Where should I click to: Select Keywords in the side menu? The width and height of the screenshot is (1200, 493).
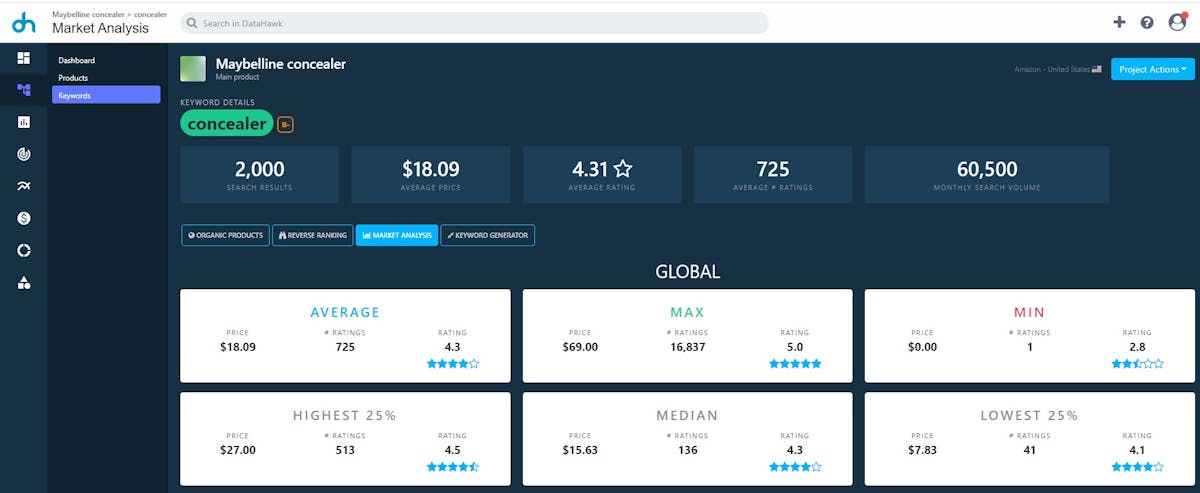tap(106, 95)
